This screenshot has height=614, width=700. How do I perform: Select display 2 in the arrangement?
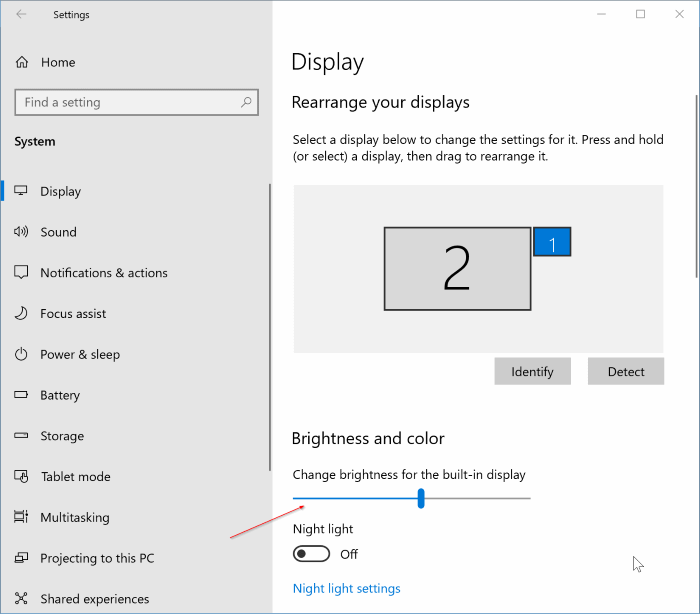457,268
